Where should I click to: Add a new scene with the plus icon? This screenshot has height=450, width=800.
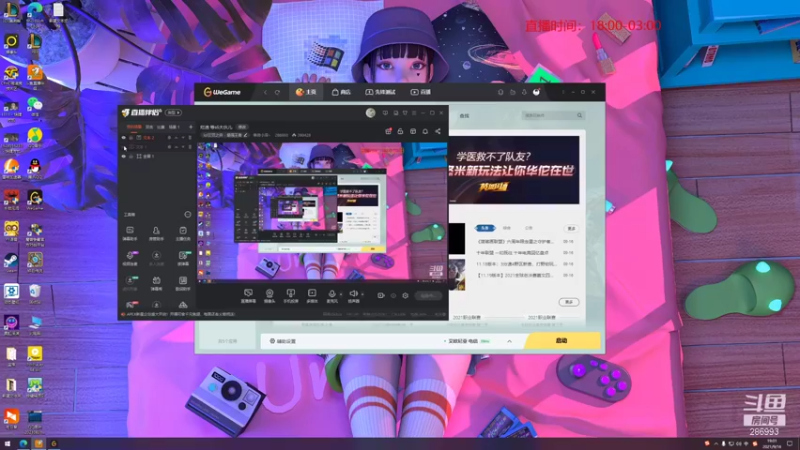[x=191, y=127]
